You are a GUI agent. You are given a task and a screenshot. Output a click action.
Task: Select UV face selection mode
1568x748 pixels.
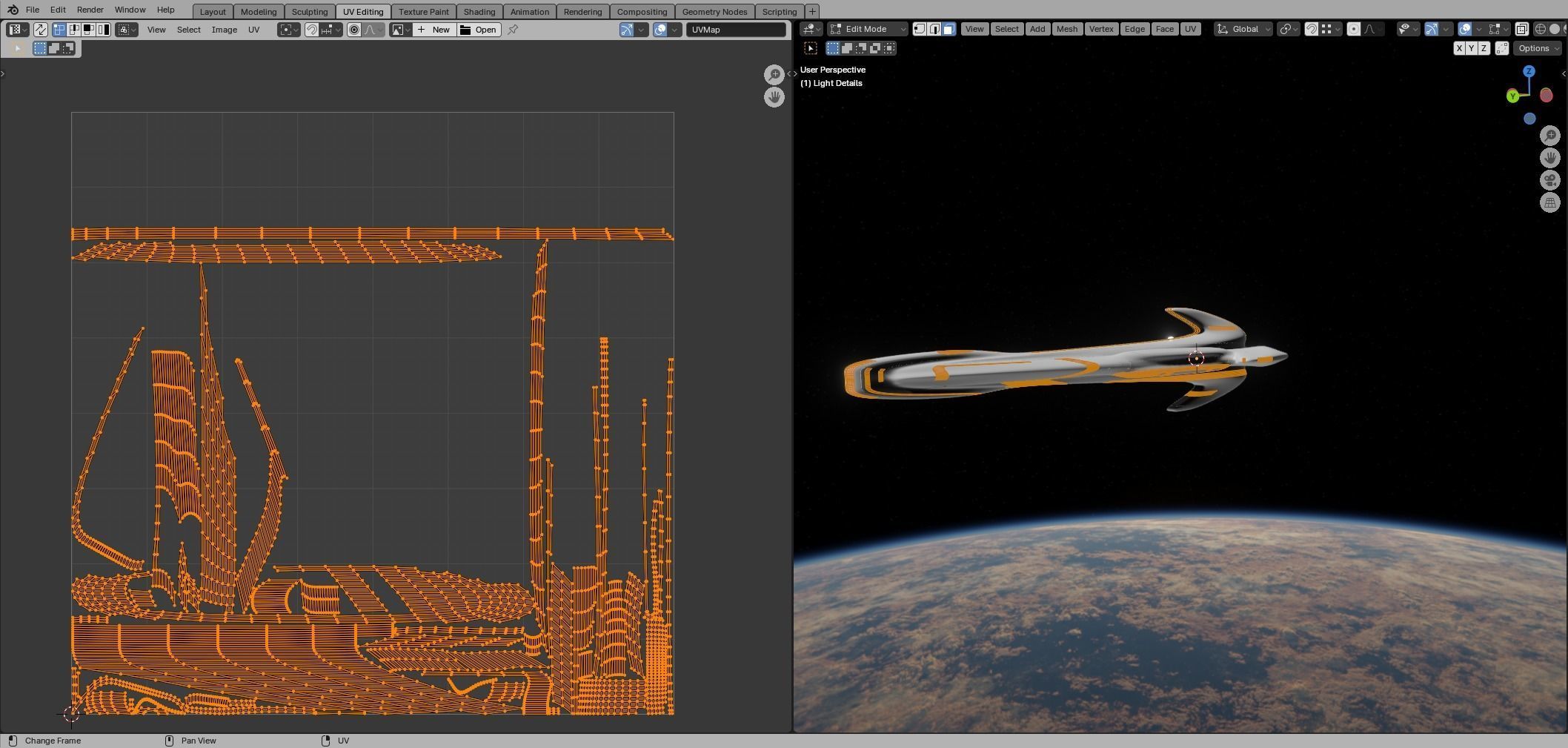pyautogui.click(x=88, y=30)
